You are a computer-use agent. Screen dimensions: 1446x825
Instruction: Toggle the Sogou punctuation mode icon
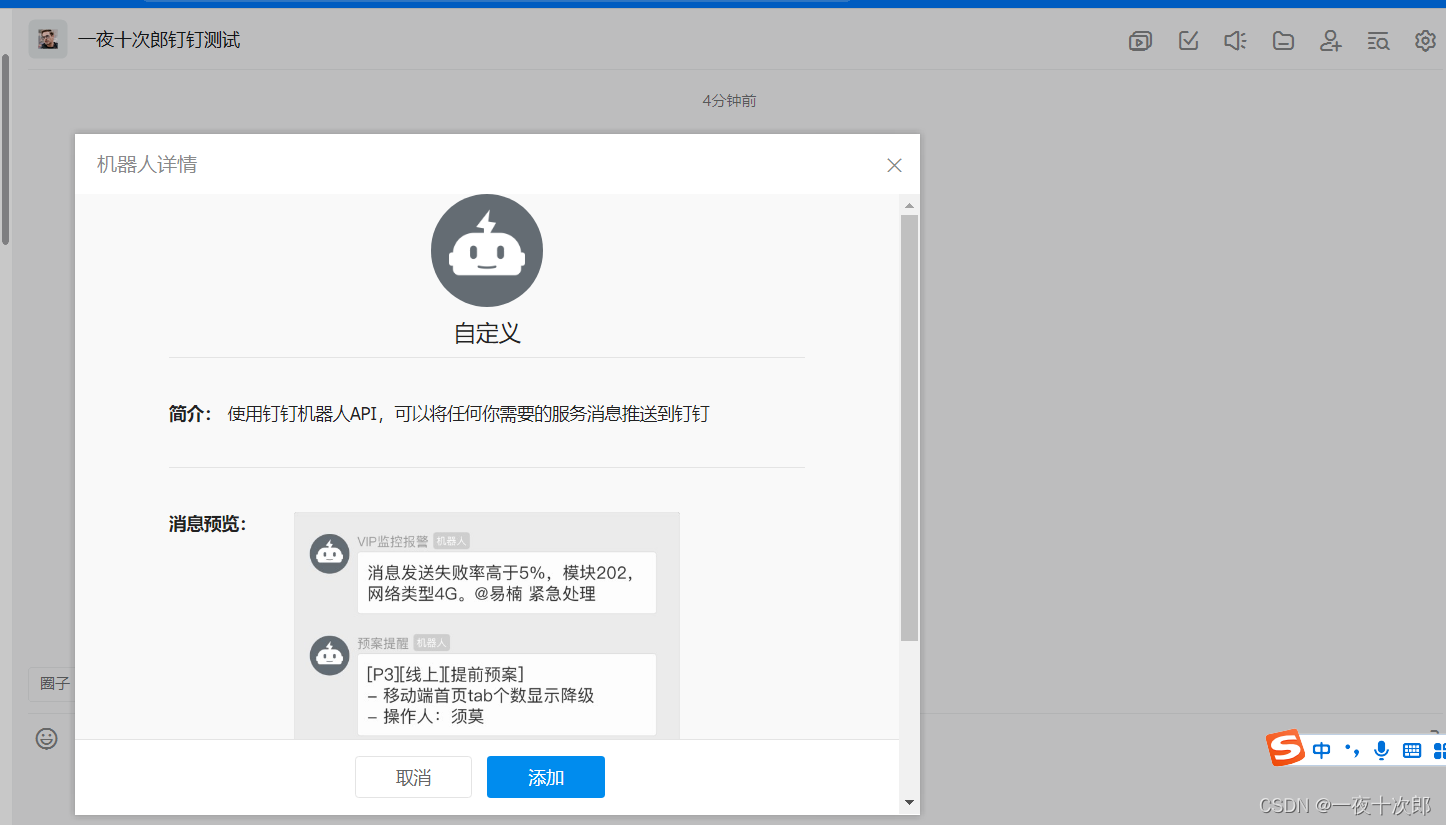point(1352,750)
